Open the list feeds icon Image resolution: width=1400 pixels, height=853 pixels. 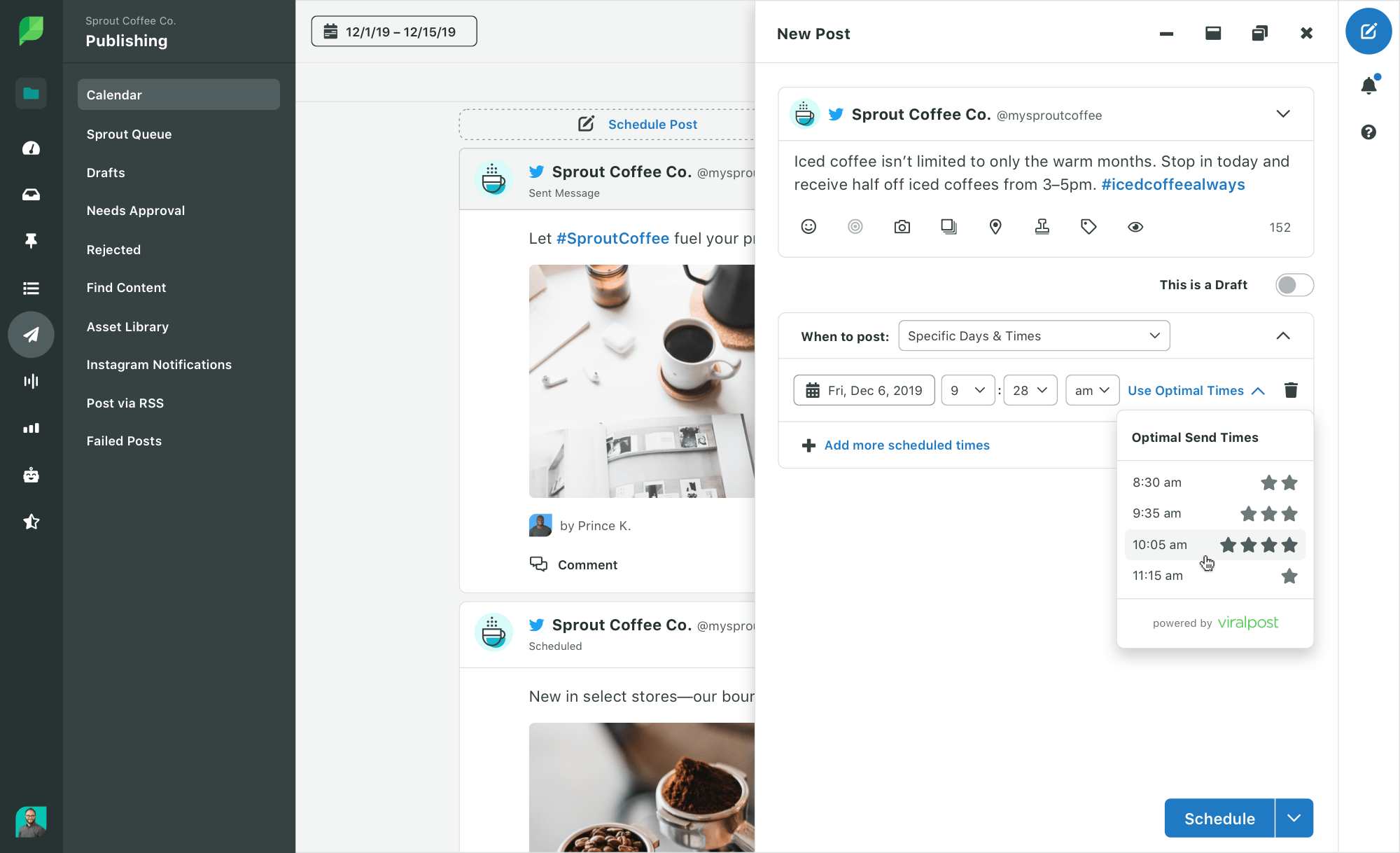[x=31, y=288]
